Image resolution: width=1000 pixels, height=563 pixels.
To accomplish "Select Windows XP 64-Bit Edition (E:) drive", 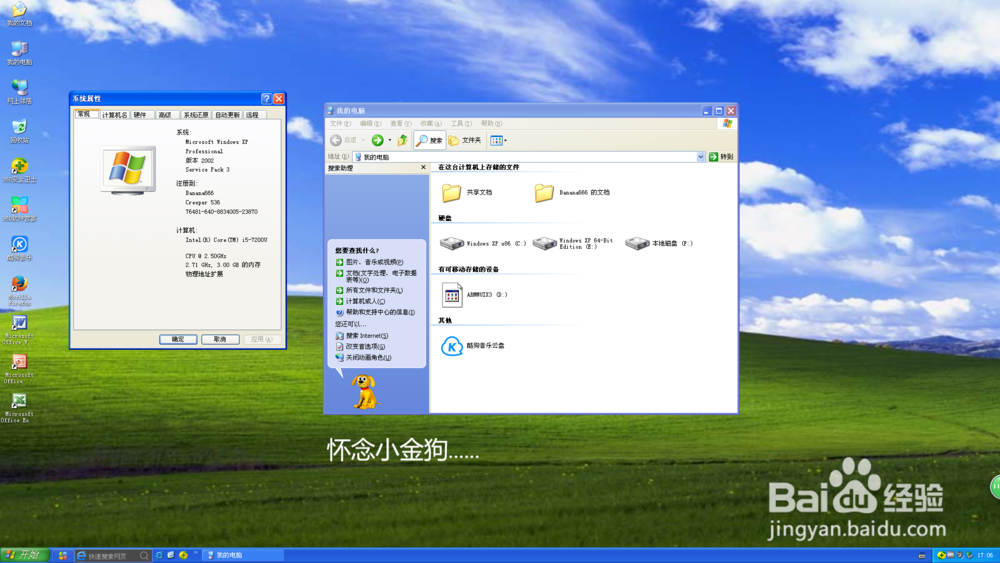I will (573, 244).
